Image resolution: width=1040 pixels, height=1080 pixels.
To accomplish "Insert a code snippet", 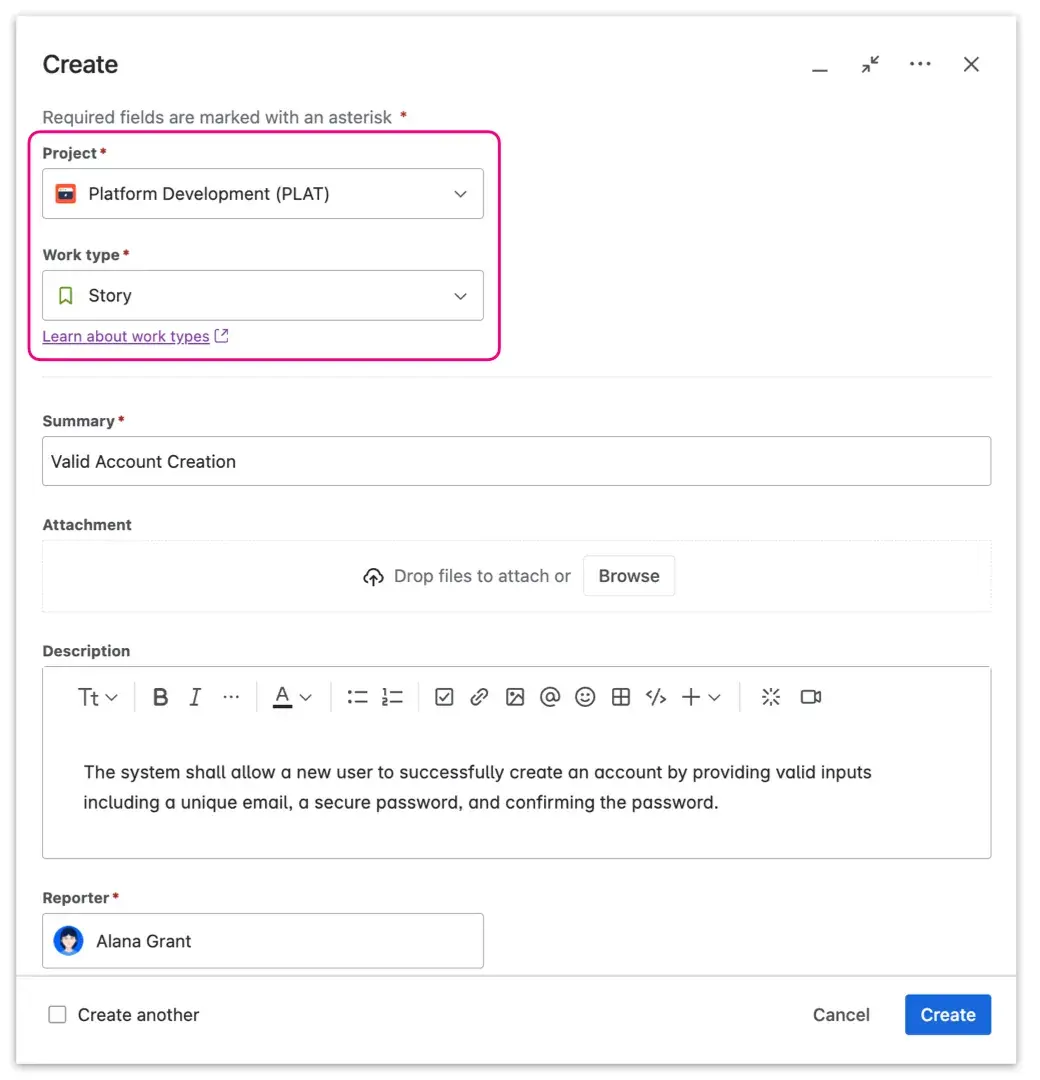I will (x=656, y=697).
